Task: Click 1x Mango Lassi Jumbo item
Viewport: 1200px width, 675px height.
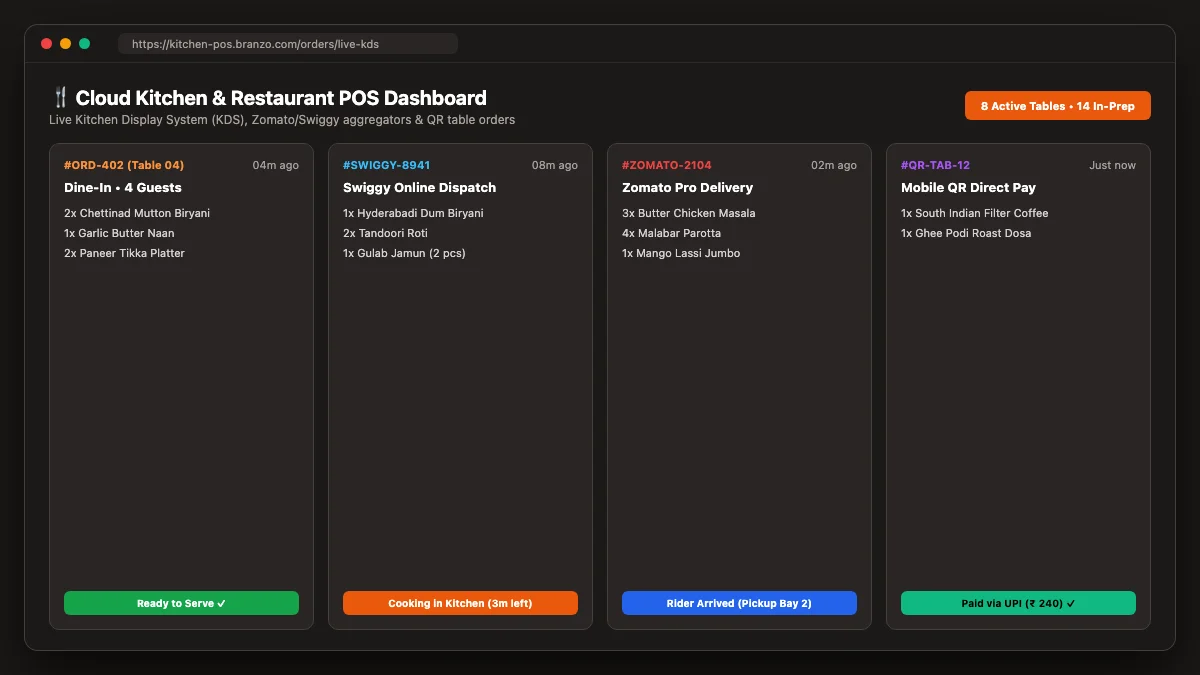Action: (x=681, y=253)
